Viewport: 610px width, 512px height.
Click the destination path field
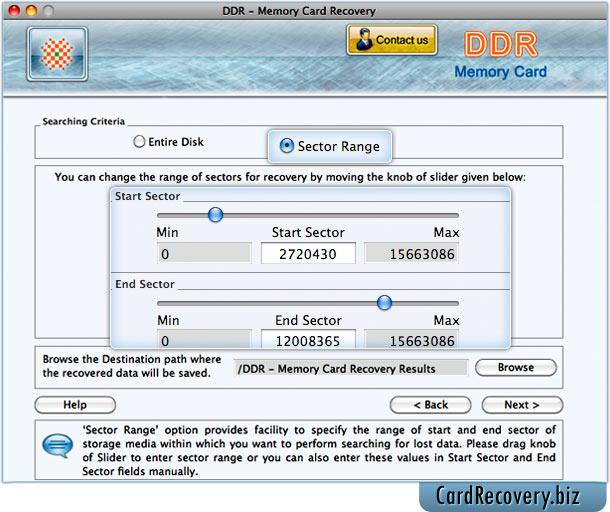coord(350,368)
